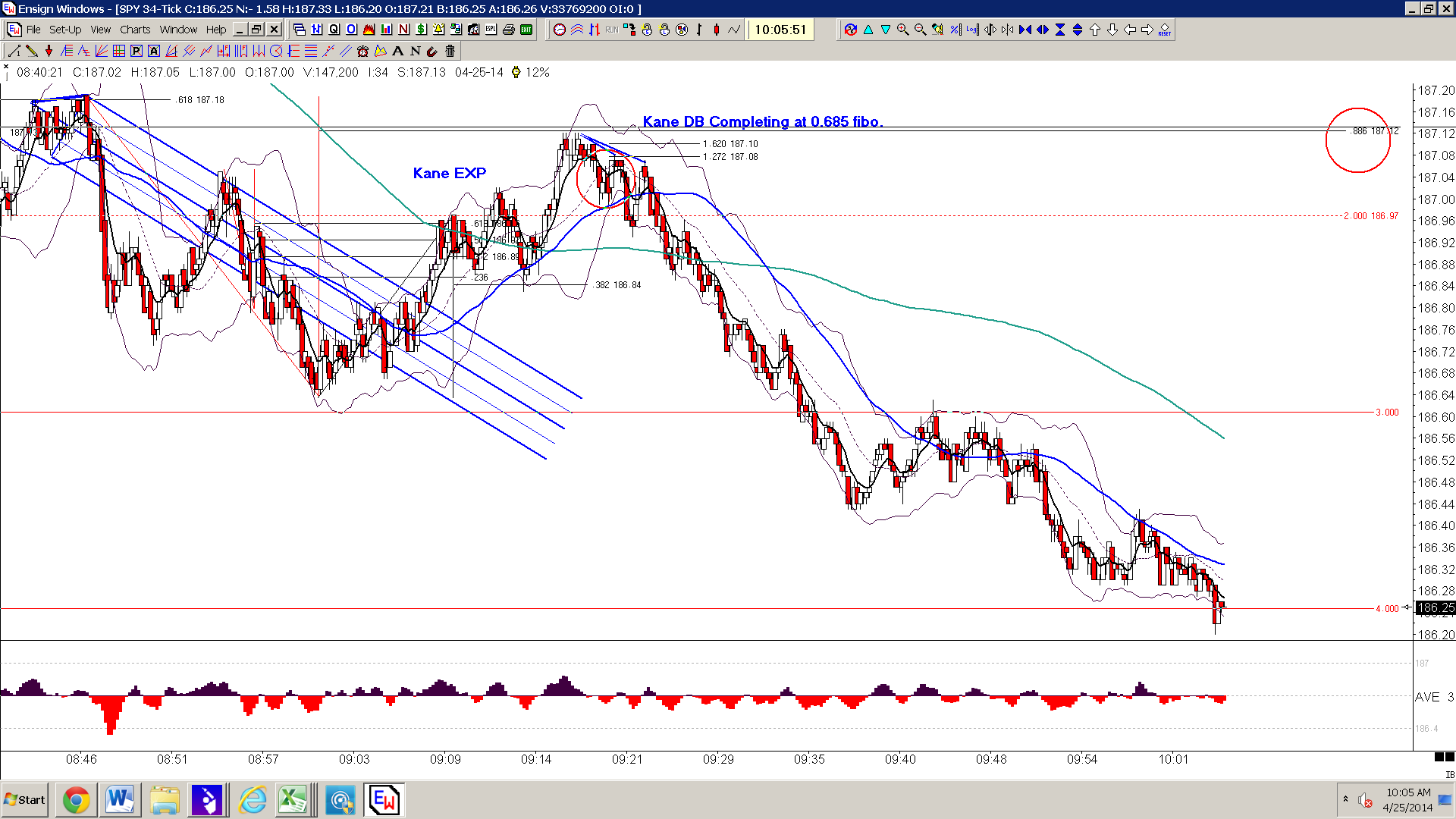Open Excel from the taskbar
The width and height of the screenshot is (1456, 819).
click(293, 800)
